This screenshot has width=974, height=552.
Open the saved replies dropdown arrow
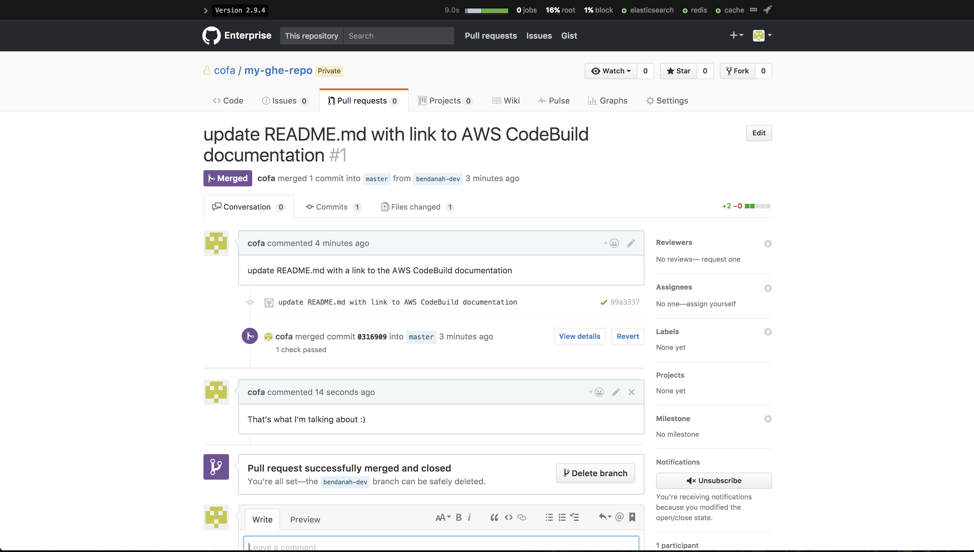pyautogui.click(x=605, y=517)
